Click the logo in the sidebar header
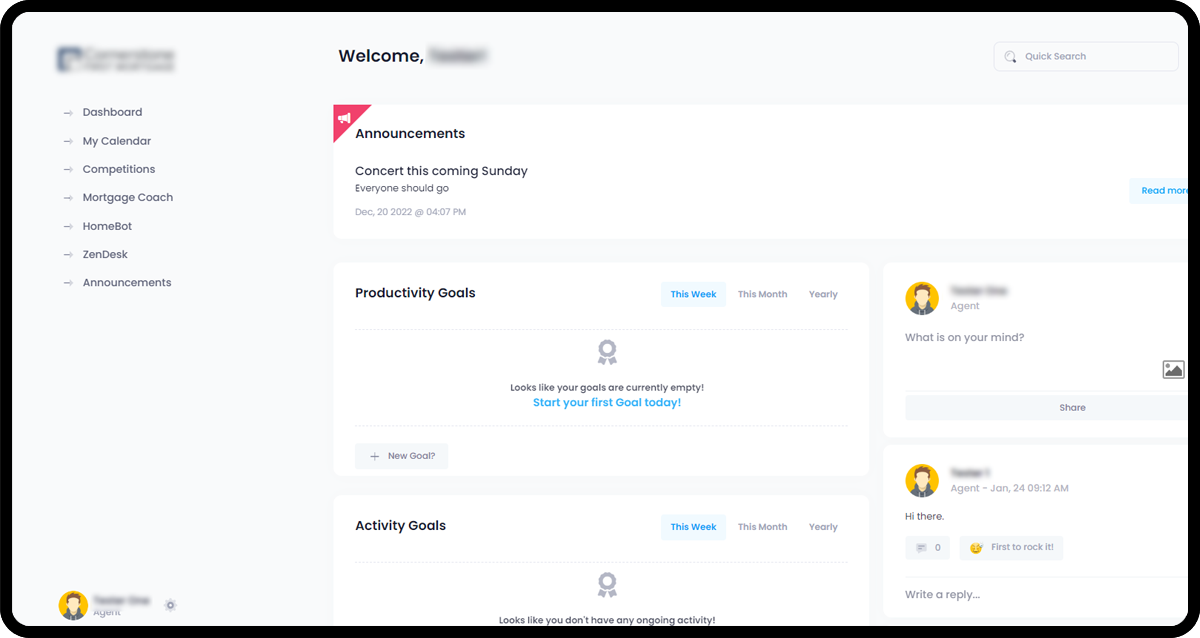1200x638 pixels. [x=116, y=59]
